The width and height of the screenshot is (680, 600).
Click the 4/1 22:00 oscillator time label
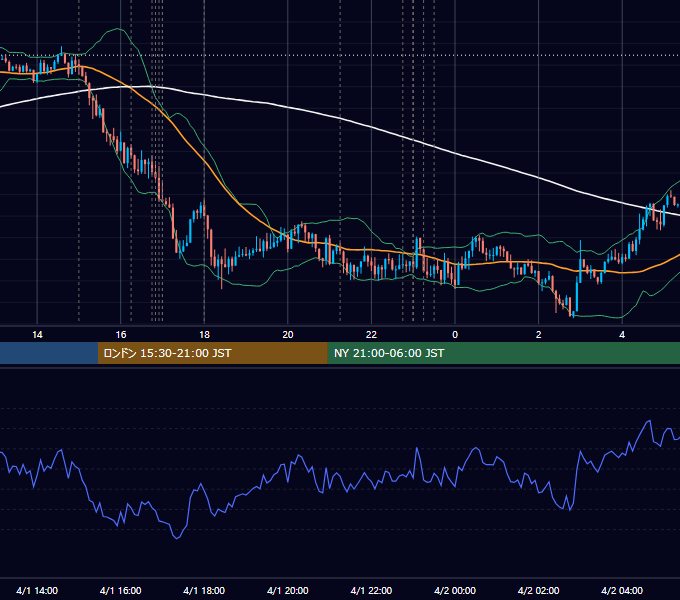[x=371, y=590]
